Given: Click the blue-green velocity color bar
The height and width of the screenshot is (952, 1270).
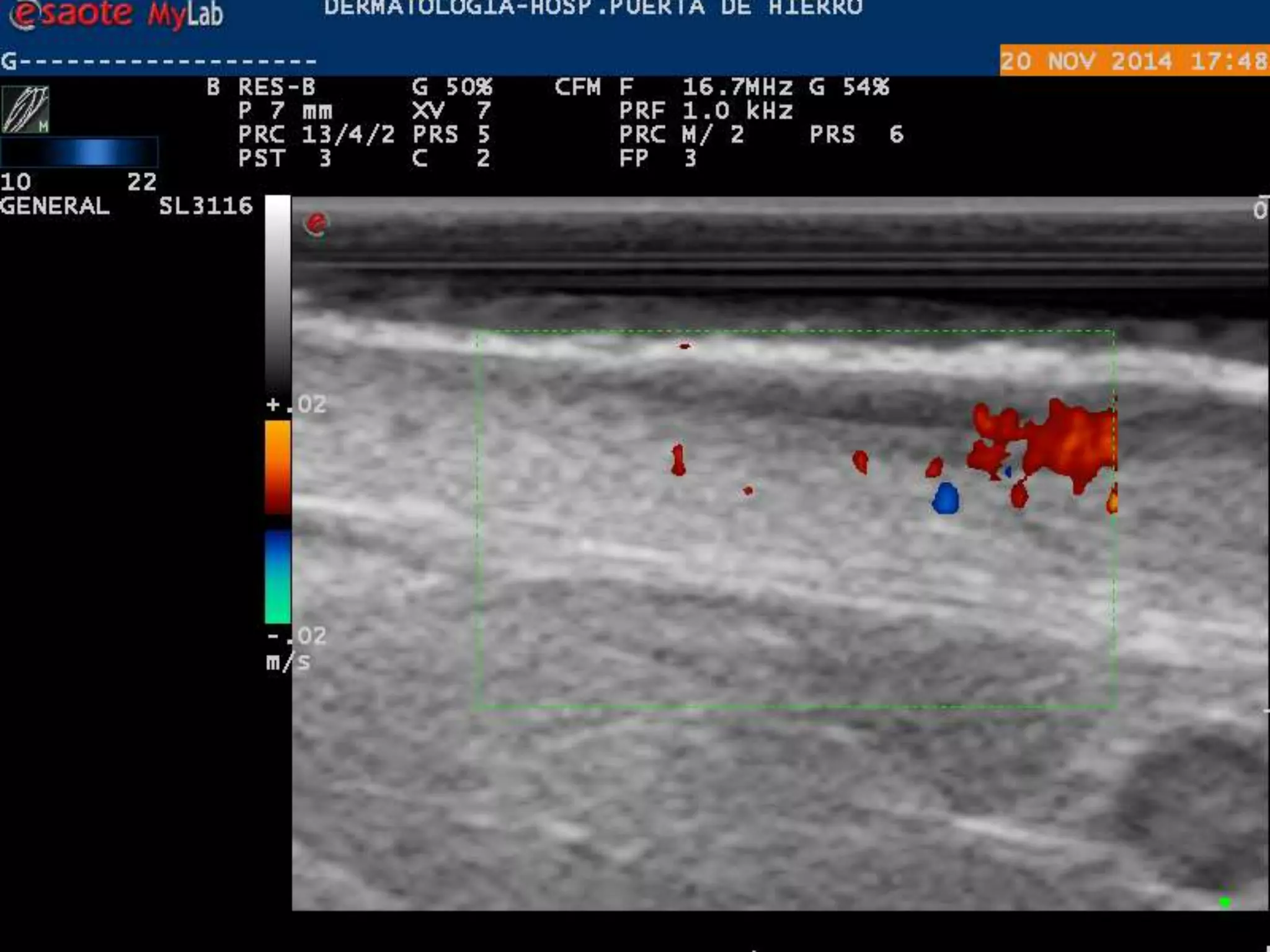Looking at the screenshot, I should click(x=277, y=576).
